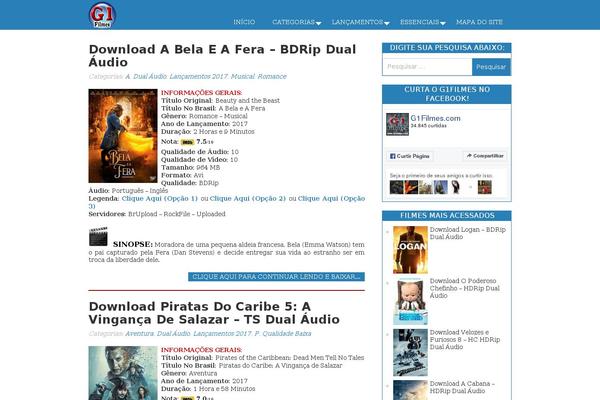
Task: Click the Pesquisar search button
Action: point(491,67)
